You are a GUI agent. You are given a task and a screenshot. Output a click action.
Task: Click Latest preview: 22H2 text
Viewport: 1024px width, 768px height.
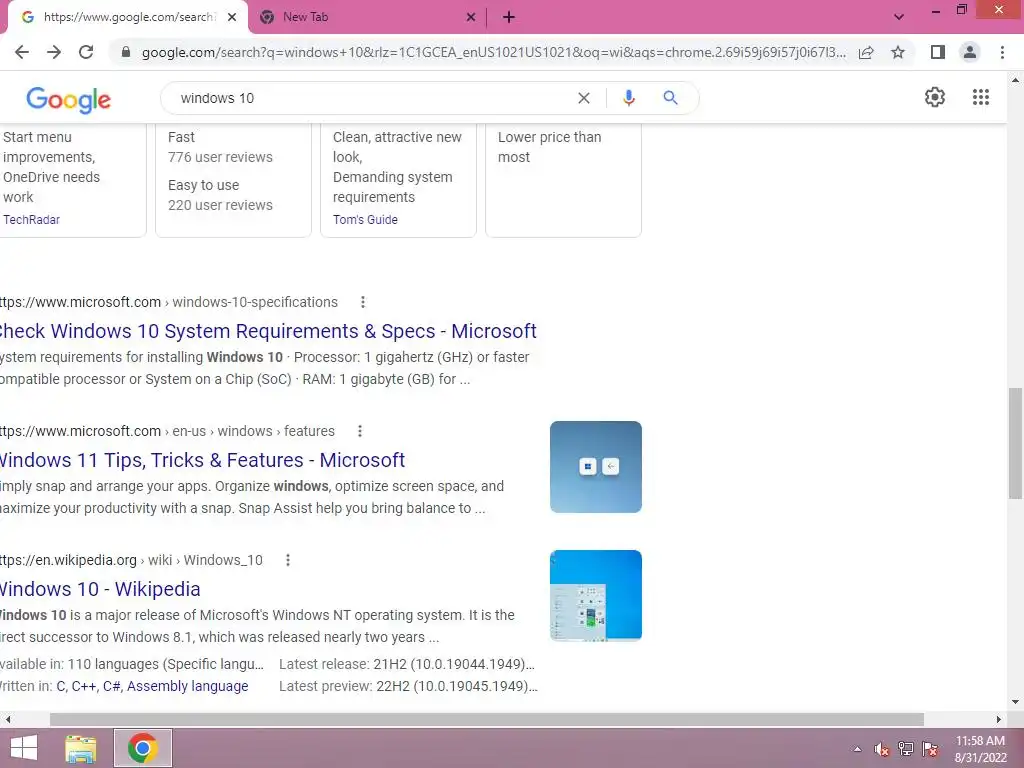408,686
